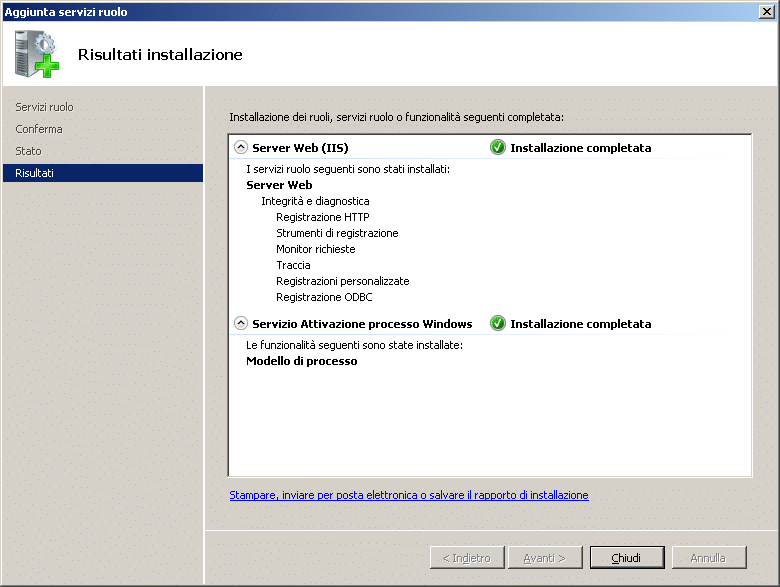Click Strumenti di registrazione entry
Screen dimensions: 780x587
tap(337, 233)
